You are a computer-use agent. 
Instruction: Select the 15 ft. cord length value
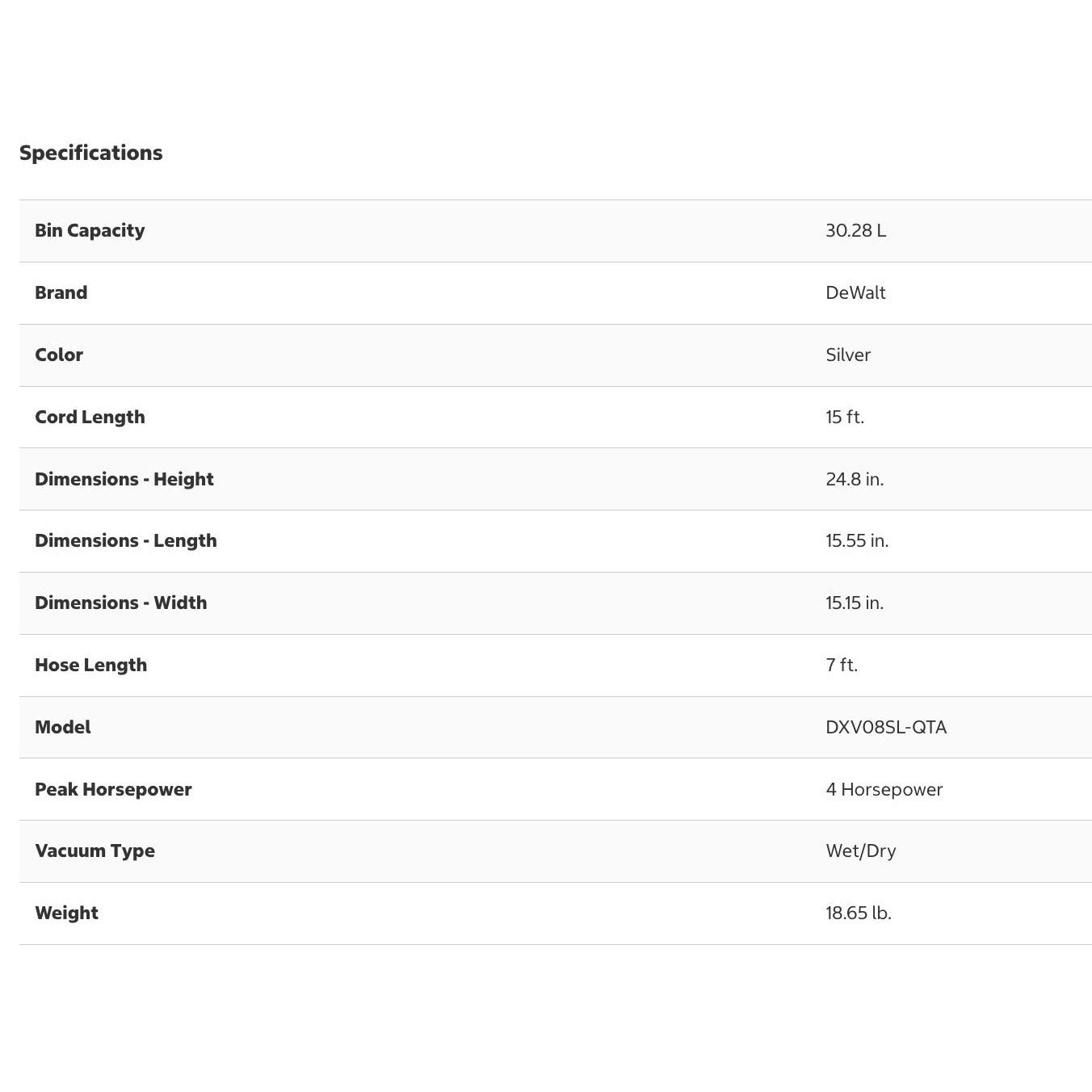click(845, 417)
